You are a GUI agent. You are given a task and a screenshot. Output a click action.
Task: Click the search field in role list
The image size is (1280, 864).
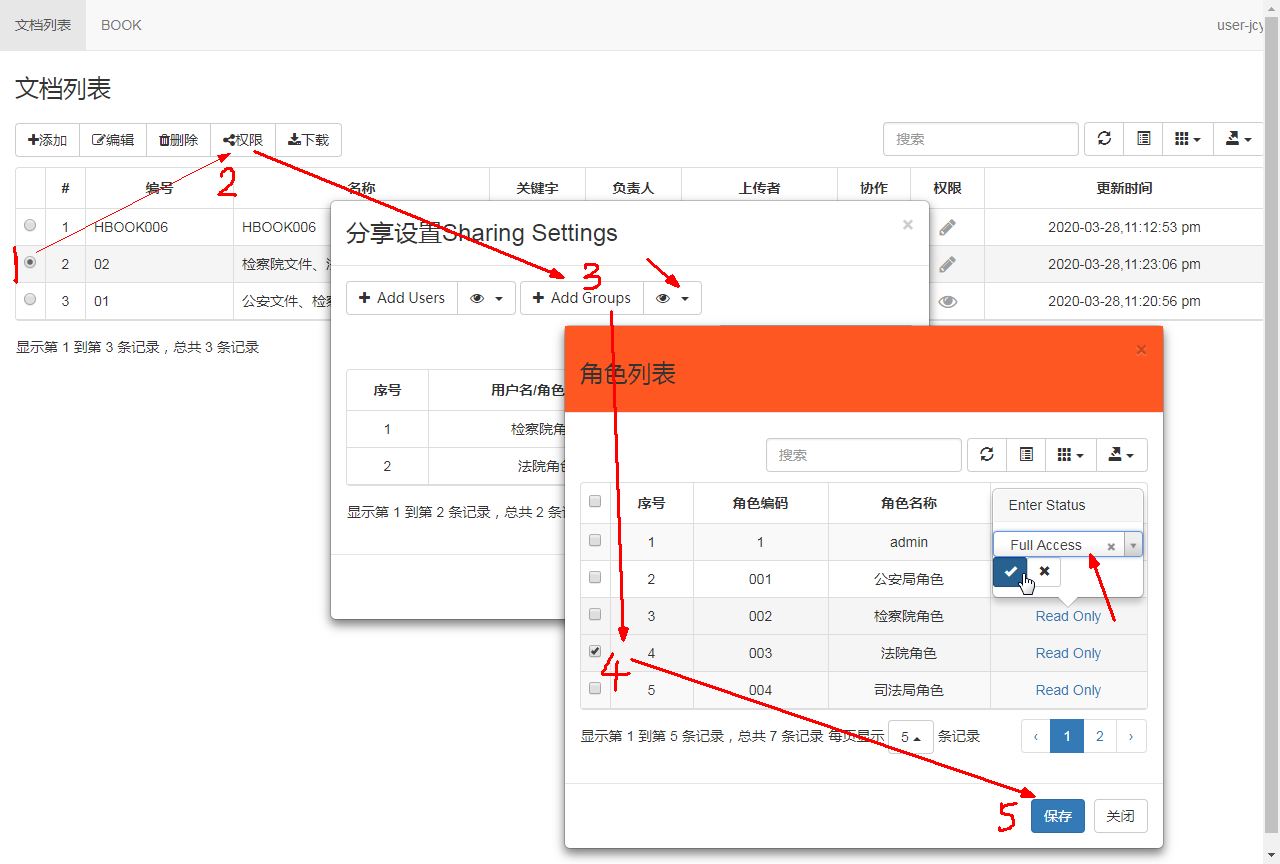click(x=863, y=455)
